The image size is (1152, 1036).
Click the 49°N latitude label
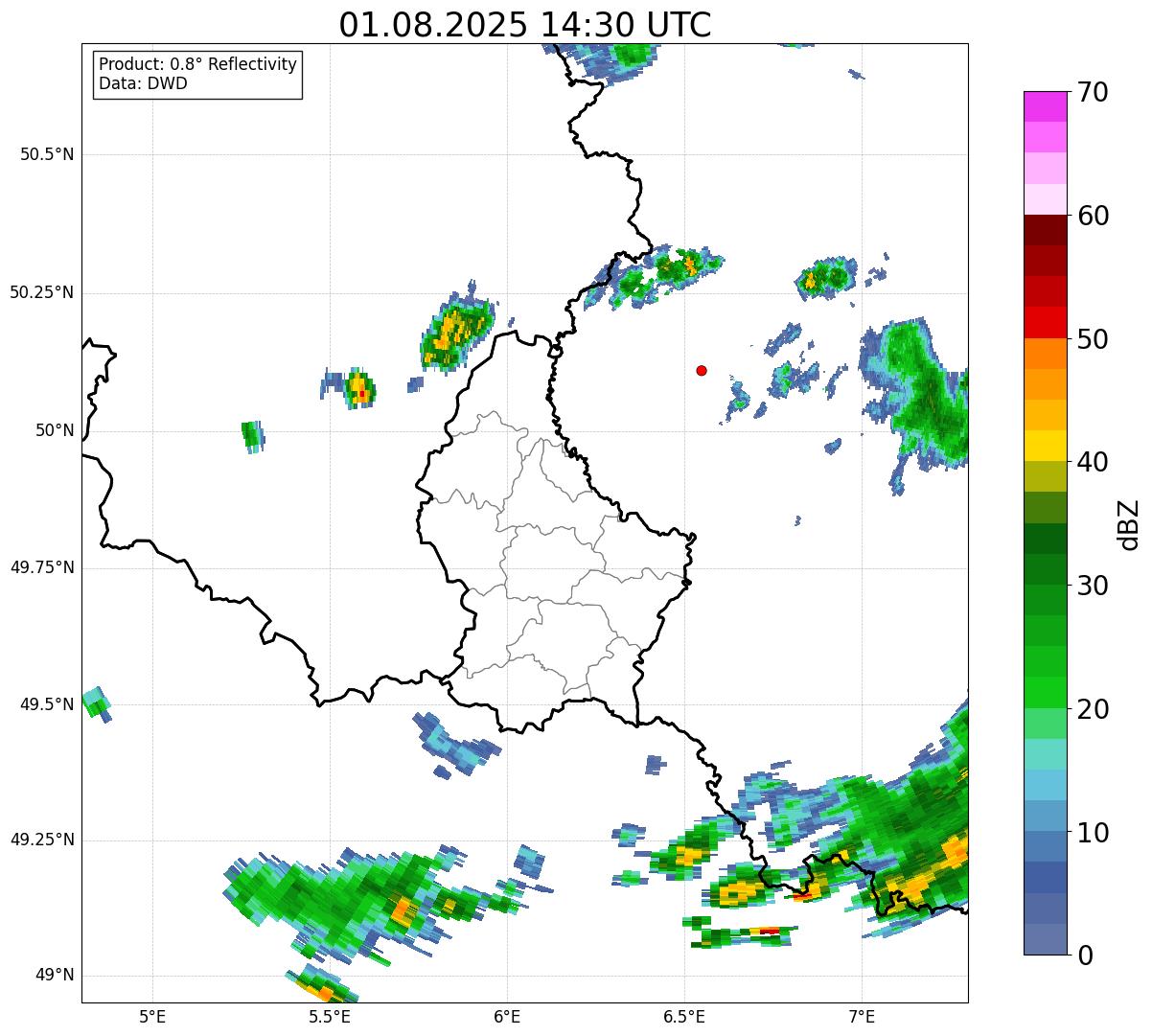point(55,975)
